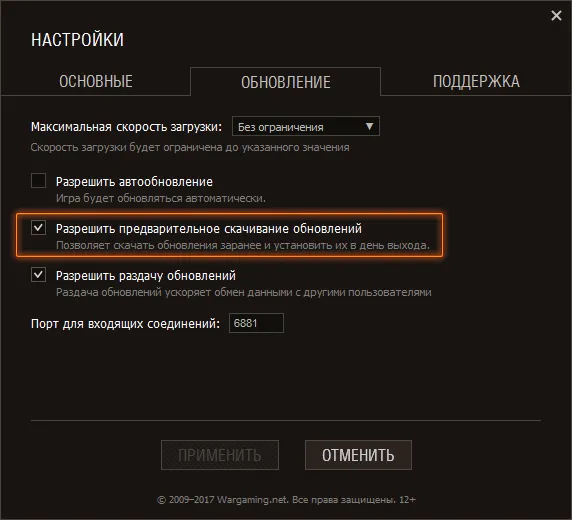
Task: Open the 'ПОДДЕРЖКА' tab
Action: click(x=476, y=81)
